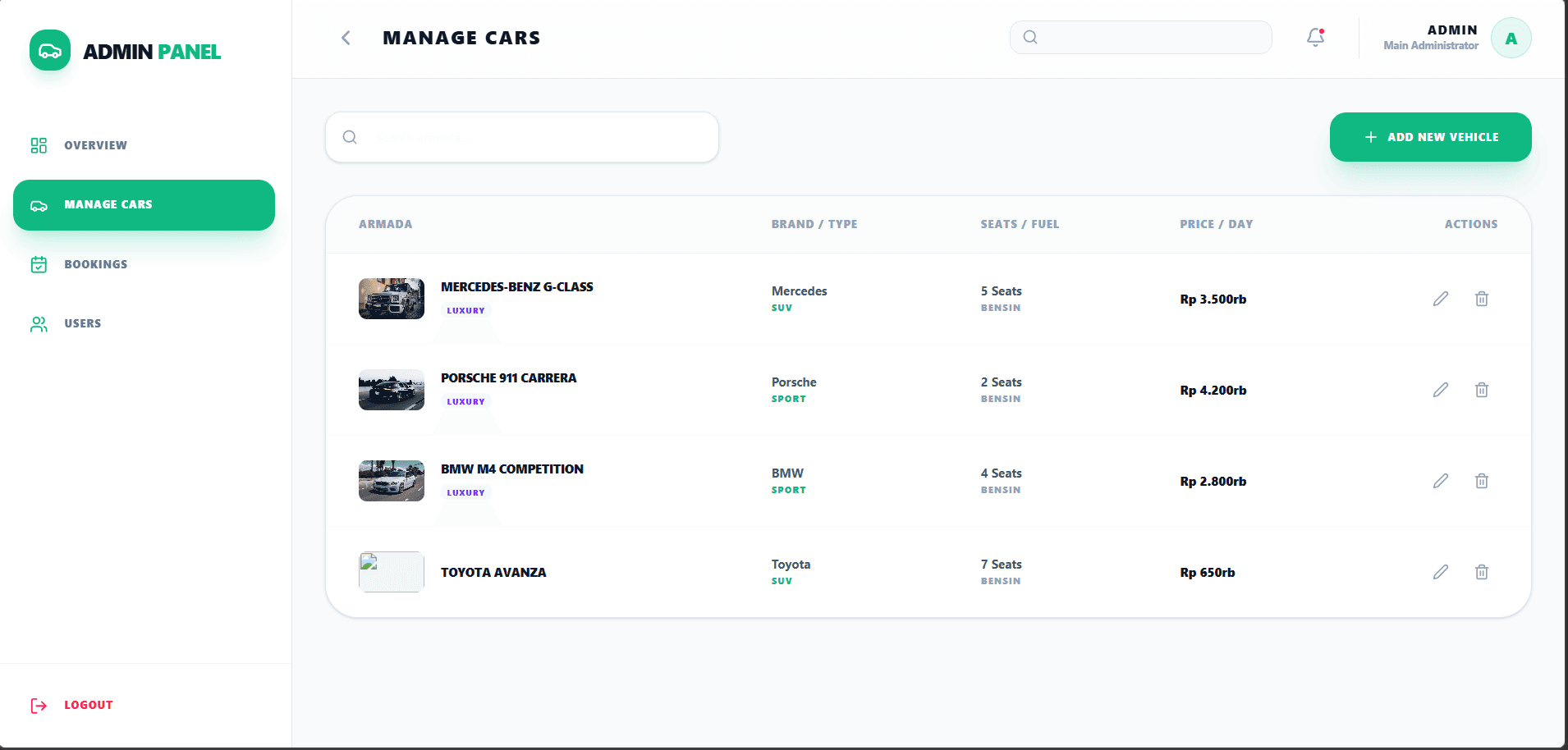Open the notifications bell
Screen dimensions: 1568x750
tap(1315, 37)
